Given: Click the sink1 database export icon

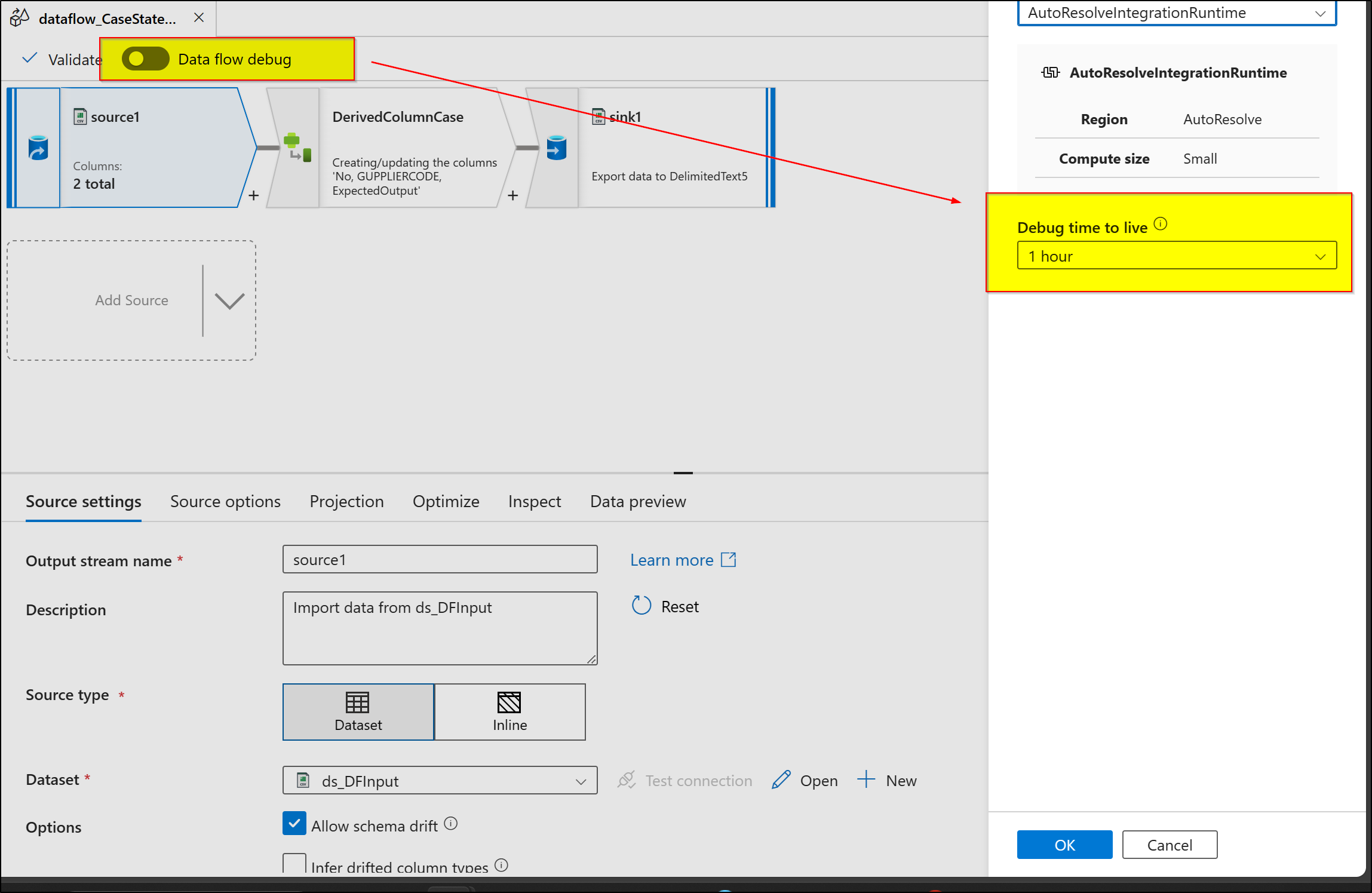Looking at the screenshot, I should [x=556, y=148].
